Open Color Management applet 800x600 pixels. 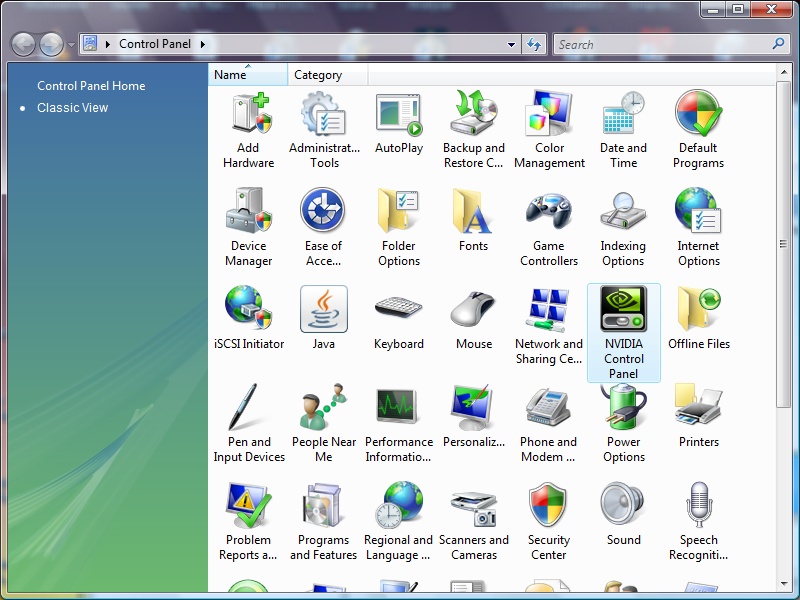549,114
